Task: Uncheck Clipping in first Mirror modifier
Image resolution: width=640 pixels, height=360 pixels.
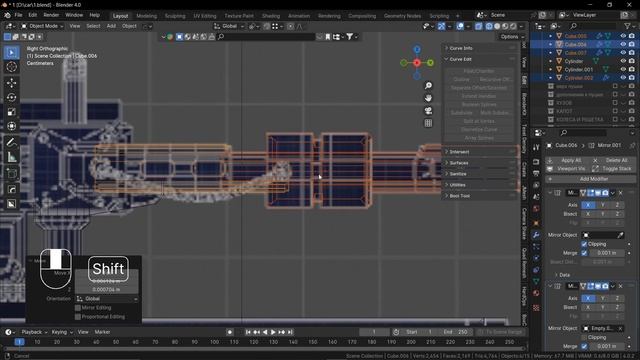Action: 584,244
